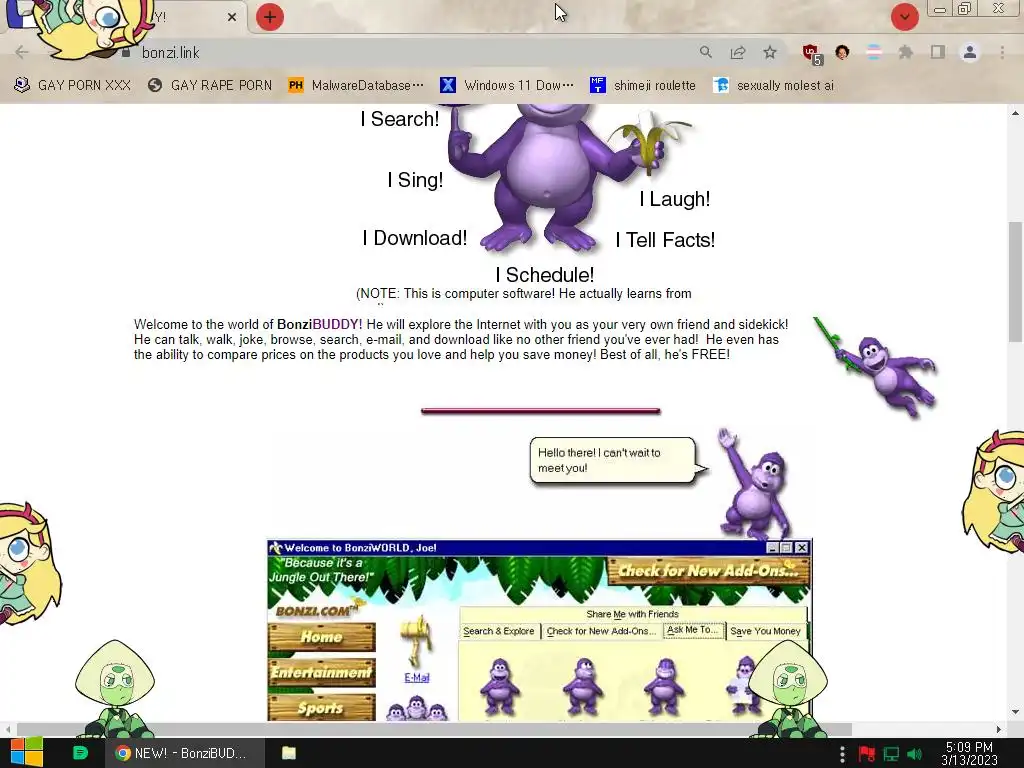Open the Windows 11 Dow… bookmark
The height and width of the screenshot is (768, 1024).
[x=506, y=86]
